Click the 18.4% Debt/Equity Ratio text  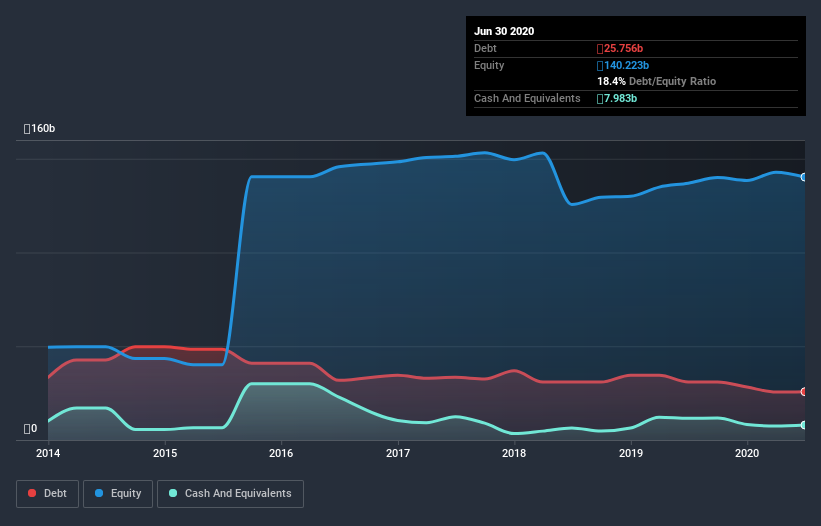pos(657,81)
